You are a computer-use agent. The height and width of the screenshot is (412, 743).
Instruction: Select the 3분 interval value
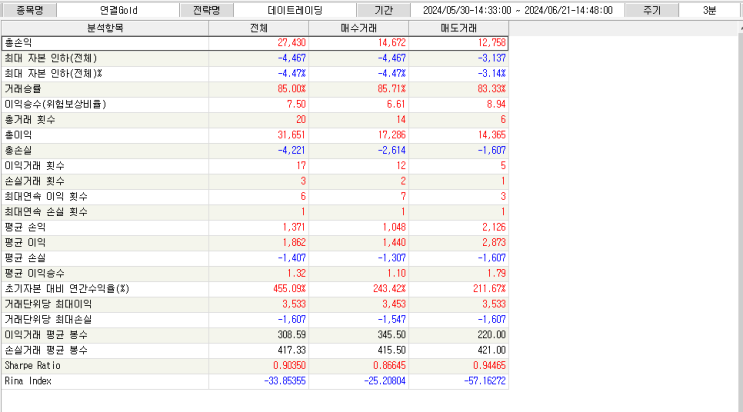tap(709, 10)
